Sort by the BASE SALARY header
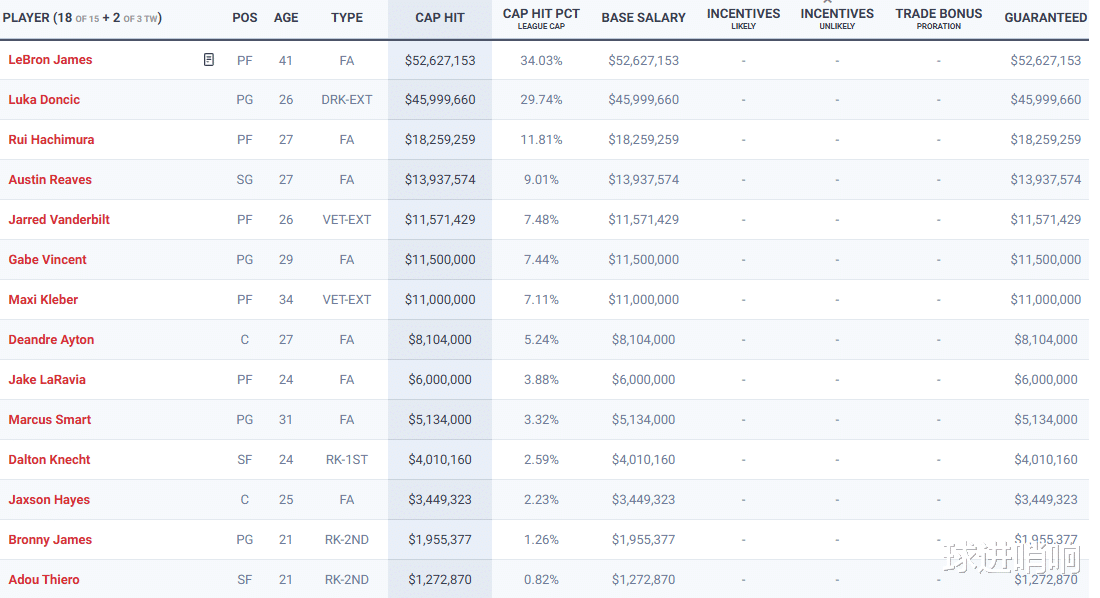The height and width of the screenshot is (598, 1100). pyautogui.click(x=643, y=18)
